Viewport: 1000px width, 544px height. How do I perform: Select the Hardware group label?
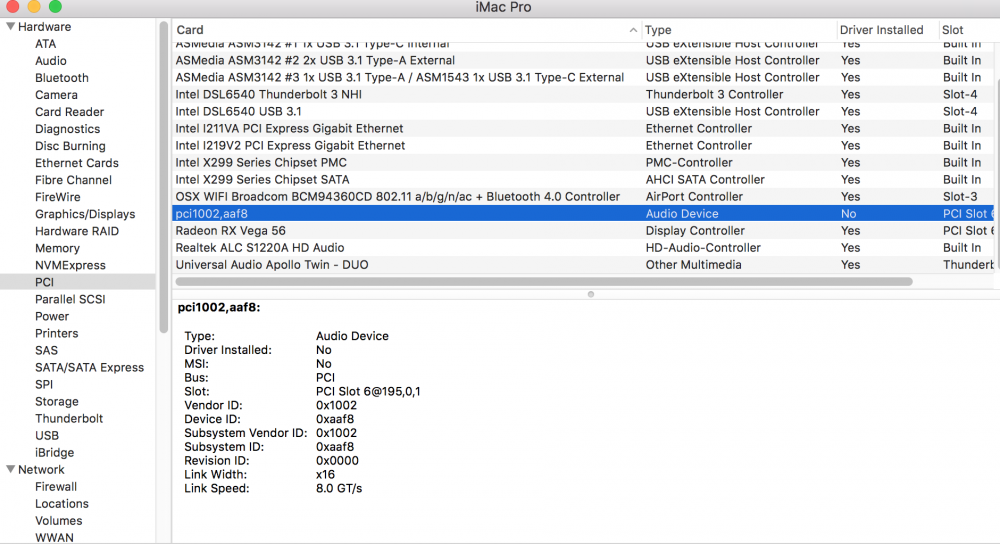(x=45, y=27)
